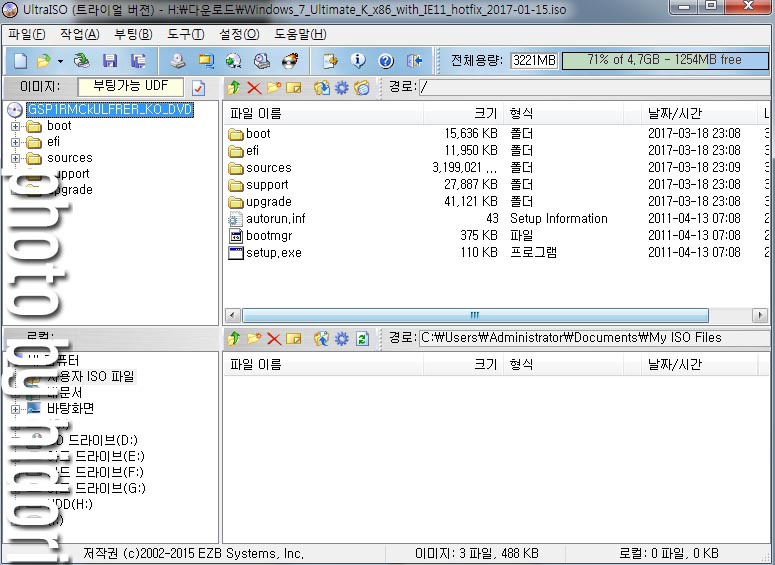Click the Convert image icon
The height and width of the screenshot is (565, 775).
(206, 61)
